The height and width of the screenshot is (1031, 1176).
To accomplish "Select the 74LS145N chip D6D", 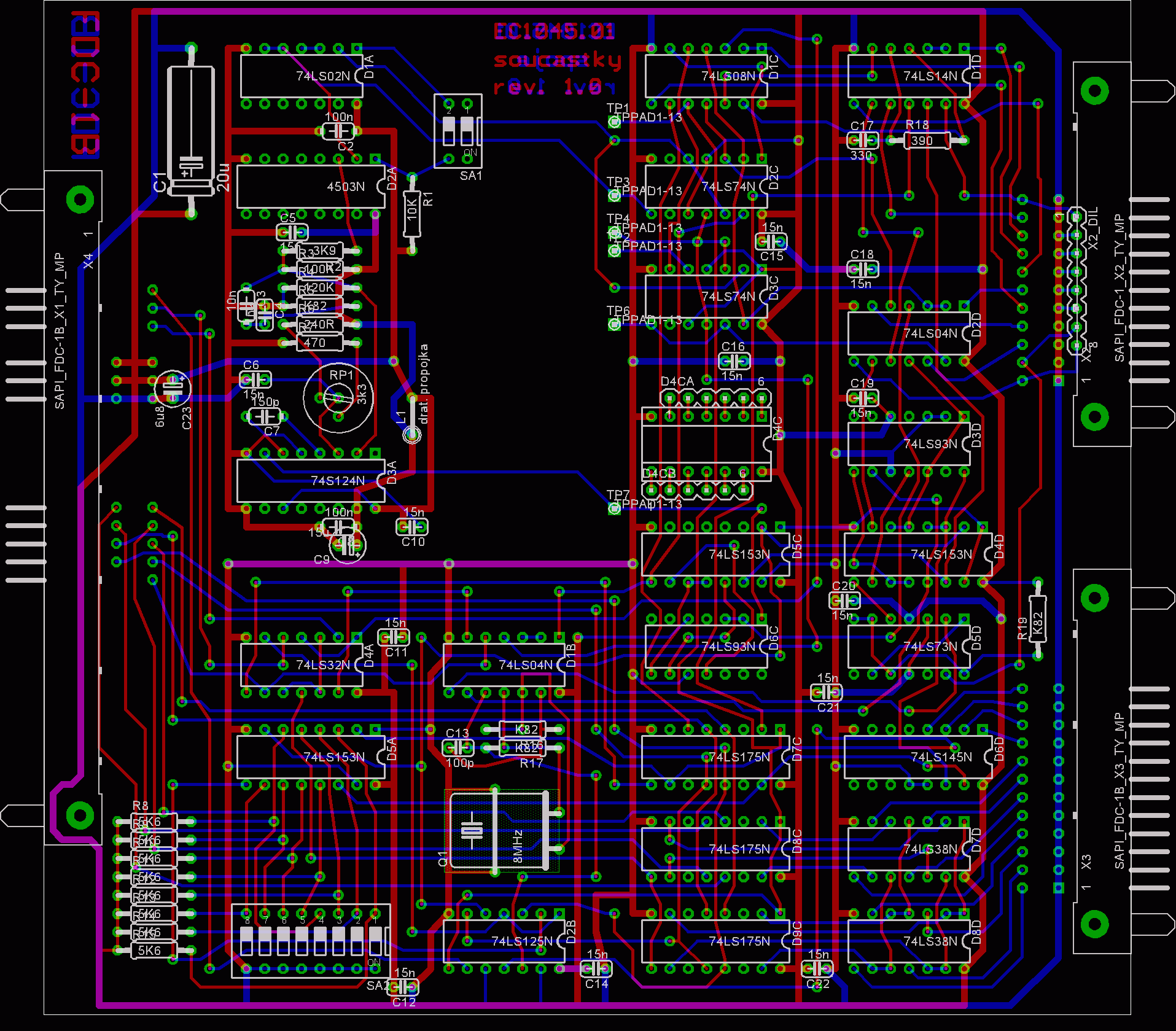I will [x=917, y=757].
